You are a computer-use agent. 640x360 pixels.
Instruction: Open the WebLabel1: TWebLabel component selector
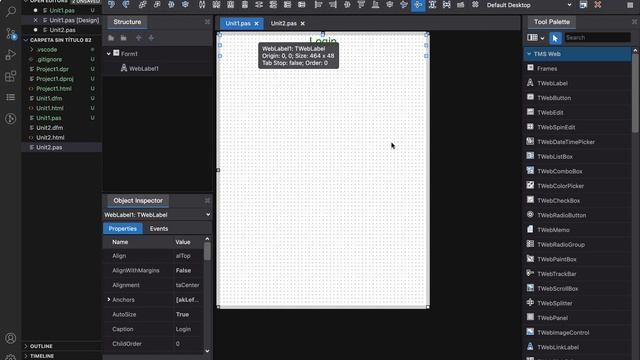click(157, 215)
